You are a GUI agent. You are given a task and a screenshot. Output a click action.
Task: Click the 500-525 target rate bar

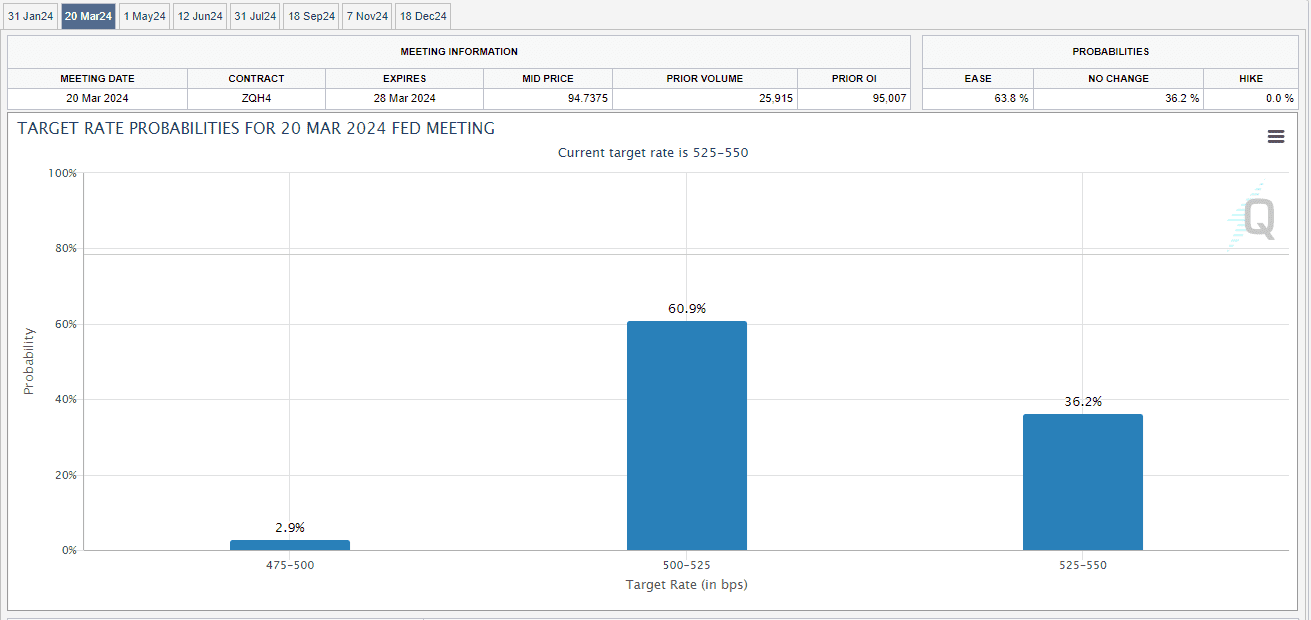(x=686, y=435)
